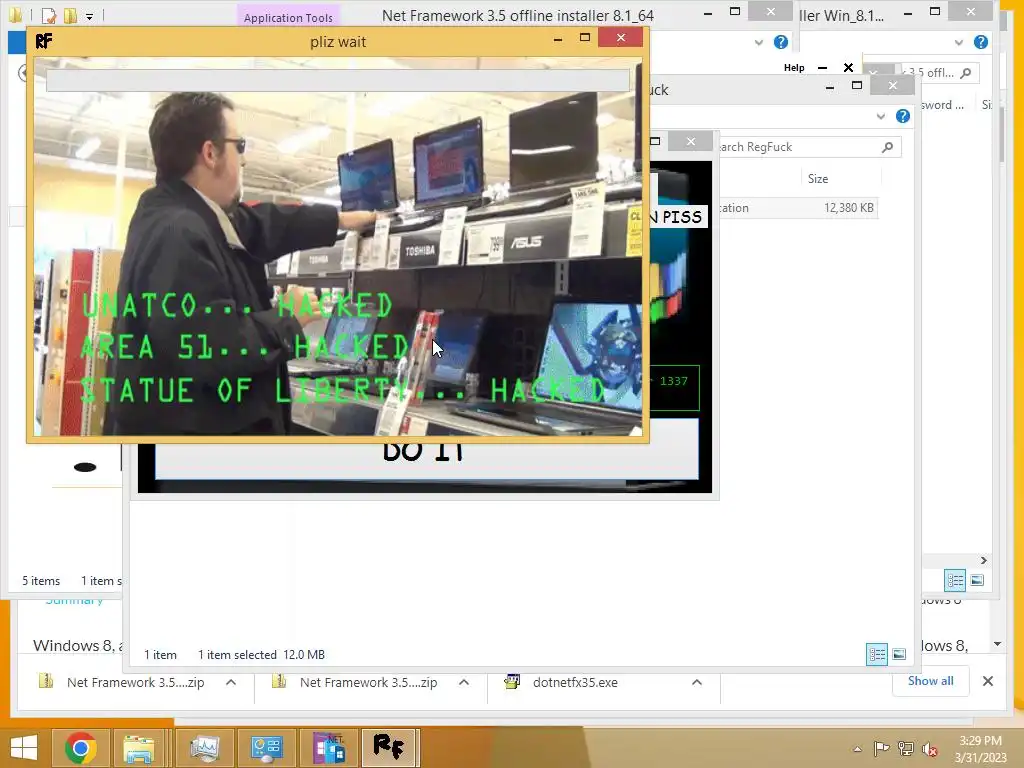The width and height of the screenshot is (1024, 768).
Task: Click the '5 items' status text
Action: pos(41,581)
